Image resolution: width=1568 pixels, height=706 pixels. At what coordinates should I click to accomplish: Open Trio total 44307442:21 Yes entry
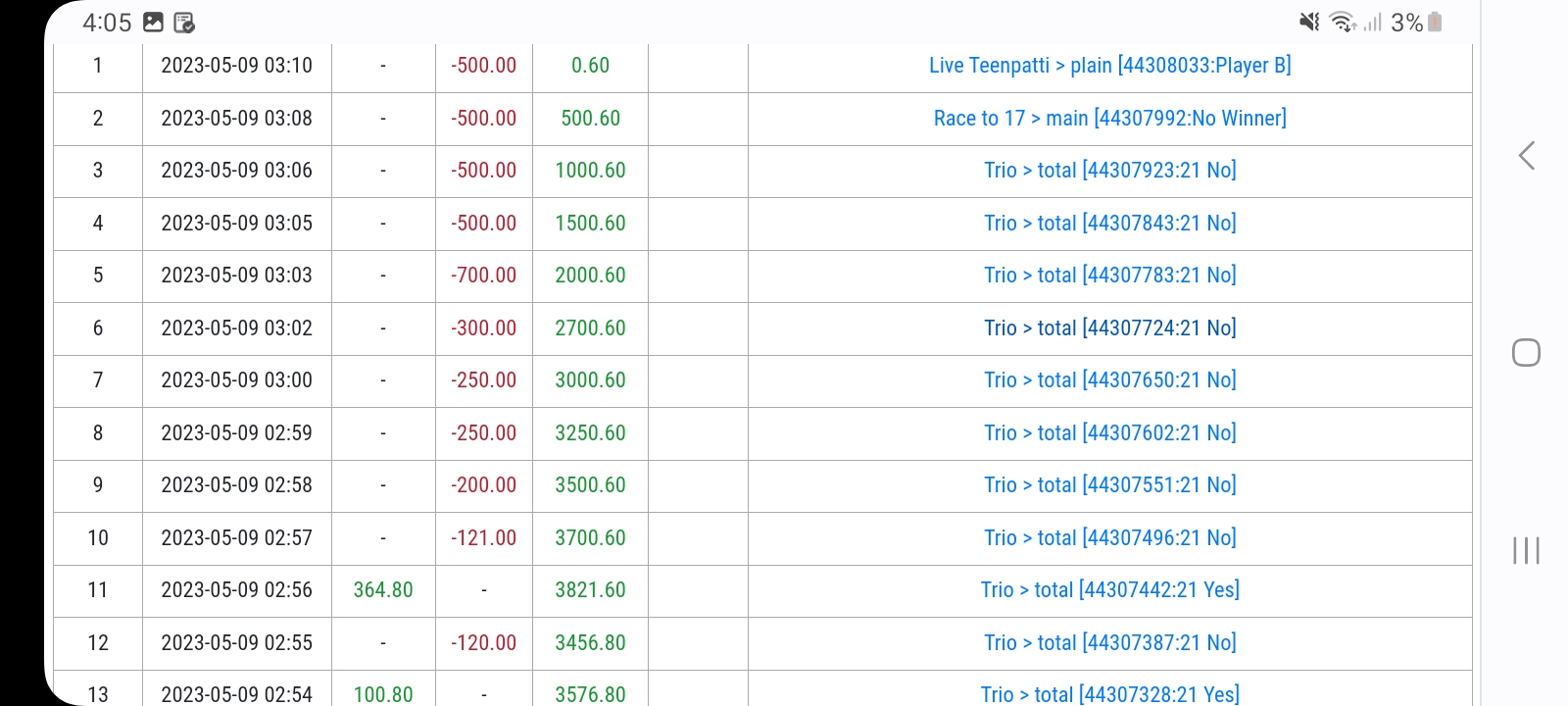click(1109, 590)
